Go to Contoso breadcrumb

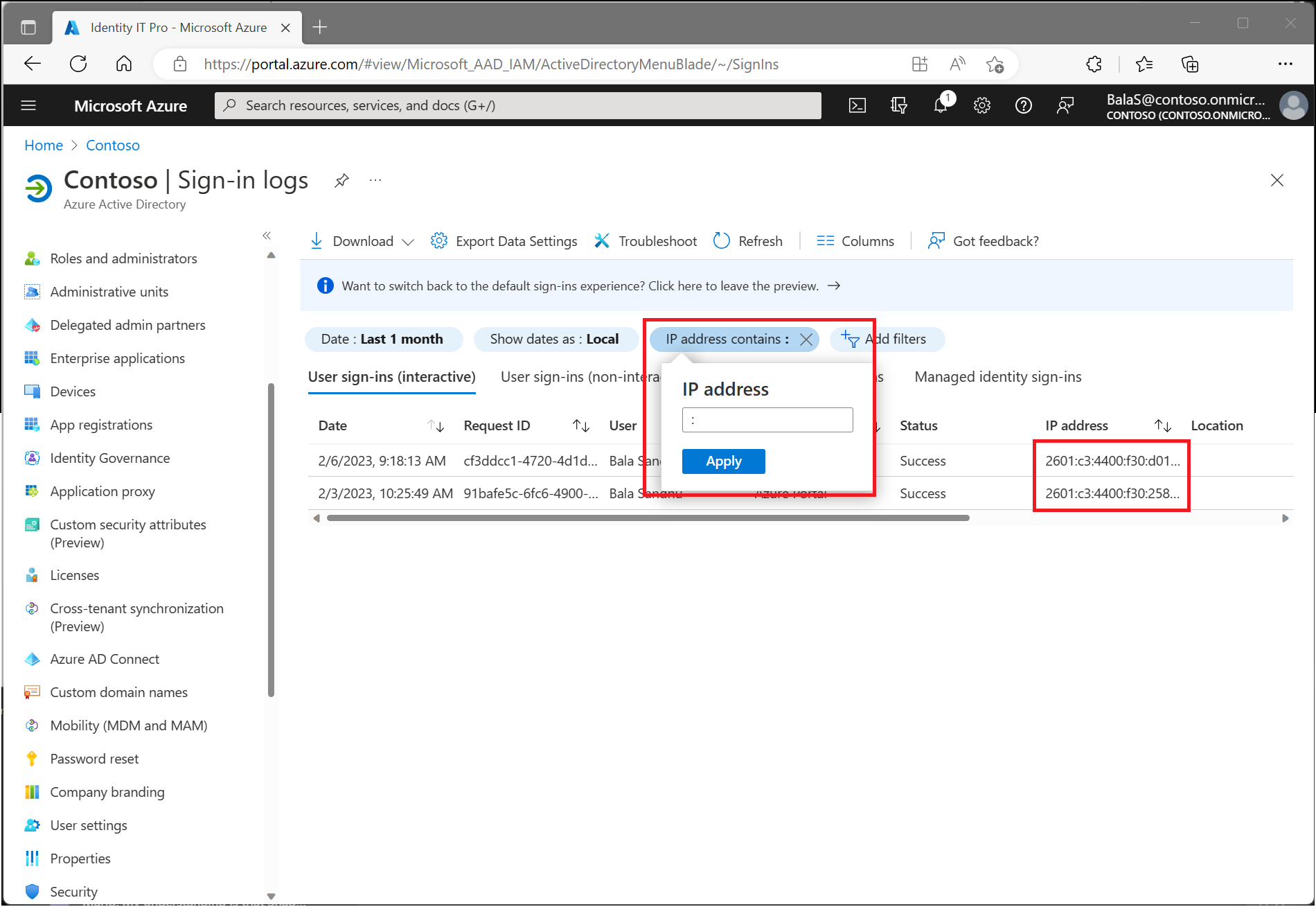[113, 146]
